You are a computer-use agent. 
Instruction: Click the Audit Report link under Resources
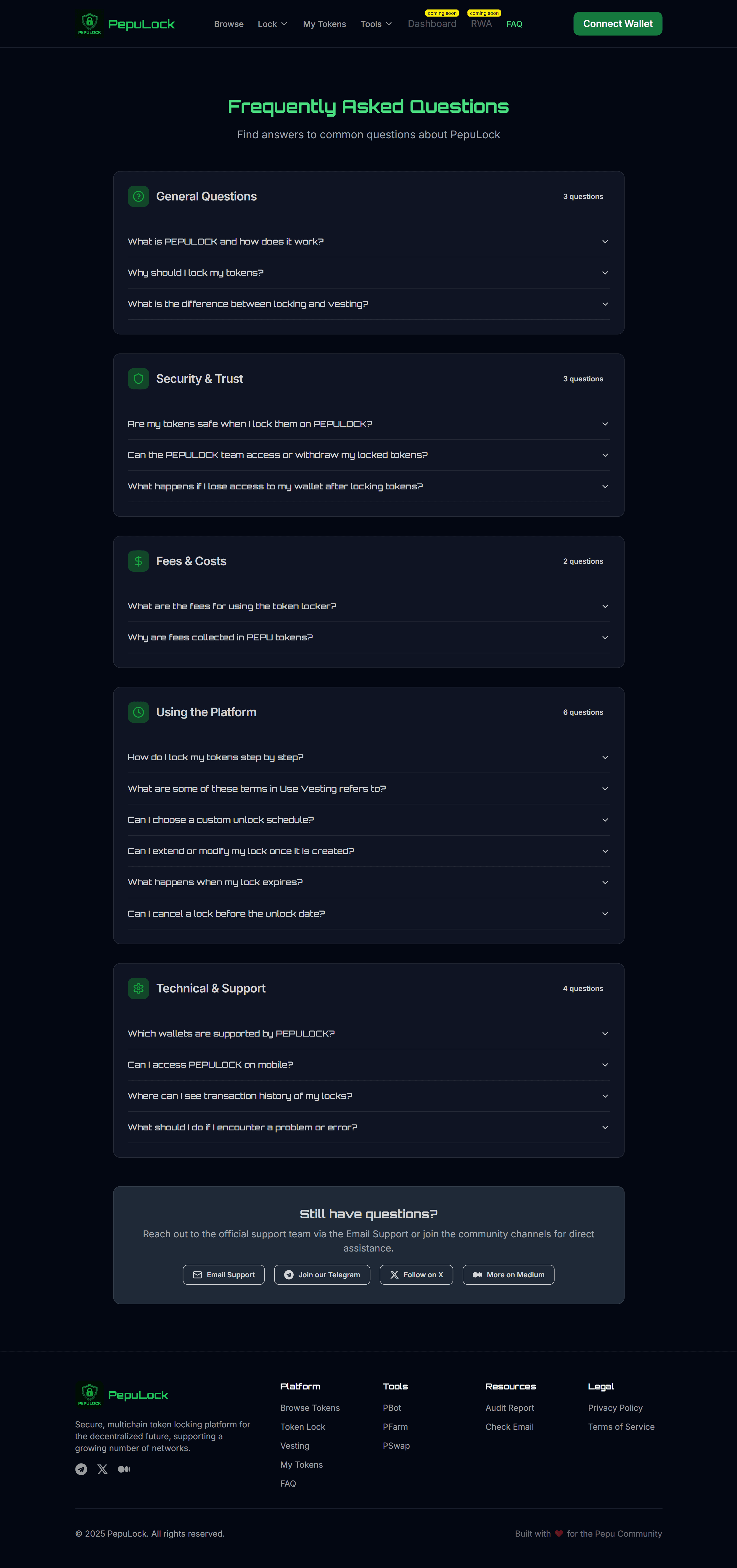(x=509, y=1407)
